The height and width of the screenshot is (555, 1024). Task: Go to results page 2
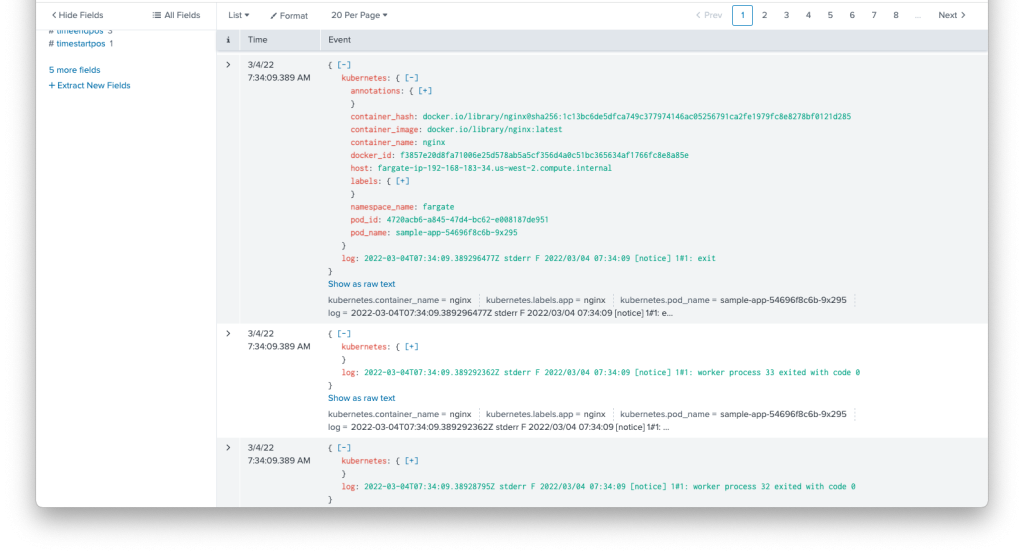tap(764, 15)
